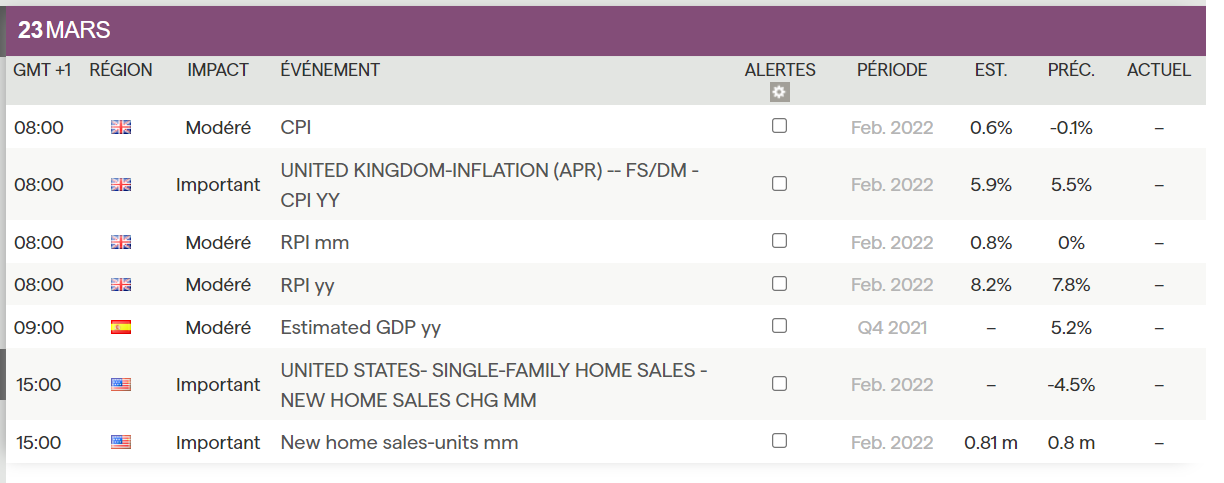Open the Estimated GDP yy event

coord(360,328)
